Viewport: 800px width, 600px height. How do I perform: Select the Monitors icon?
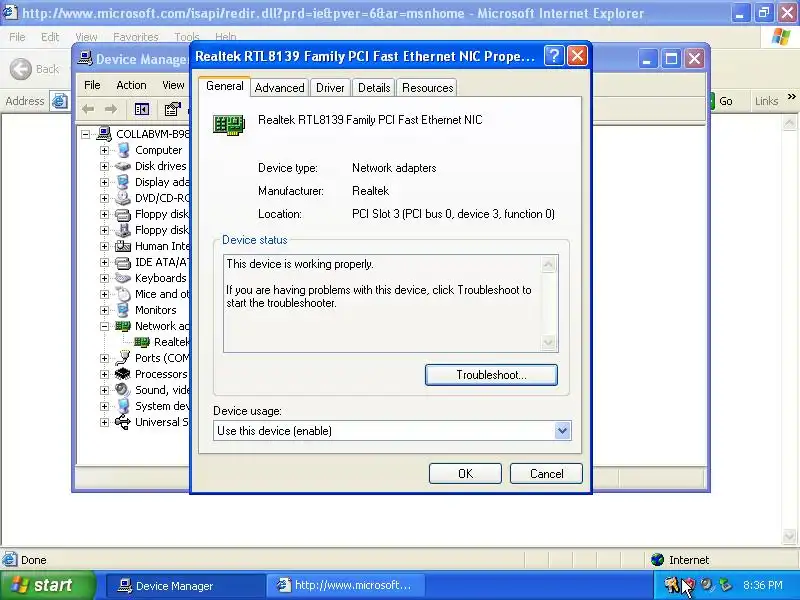pos(123,310)
